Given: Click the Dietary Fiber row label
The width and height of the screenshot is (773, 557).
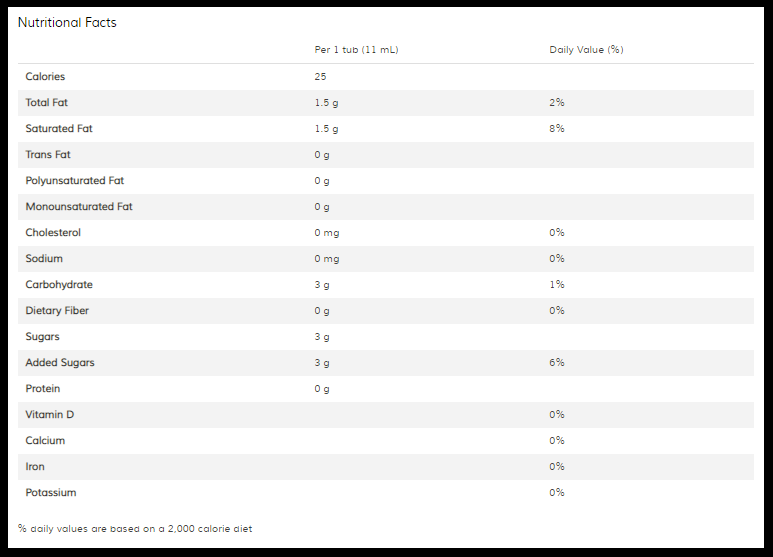Looking at the screenshot, I should pos(57,311).
